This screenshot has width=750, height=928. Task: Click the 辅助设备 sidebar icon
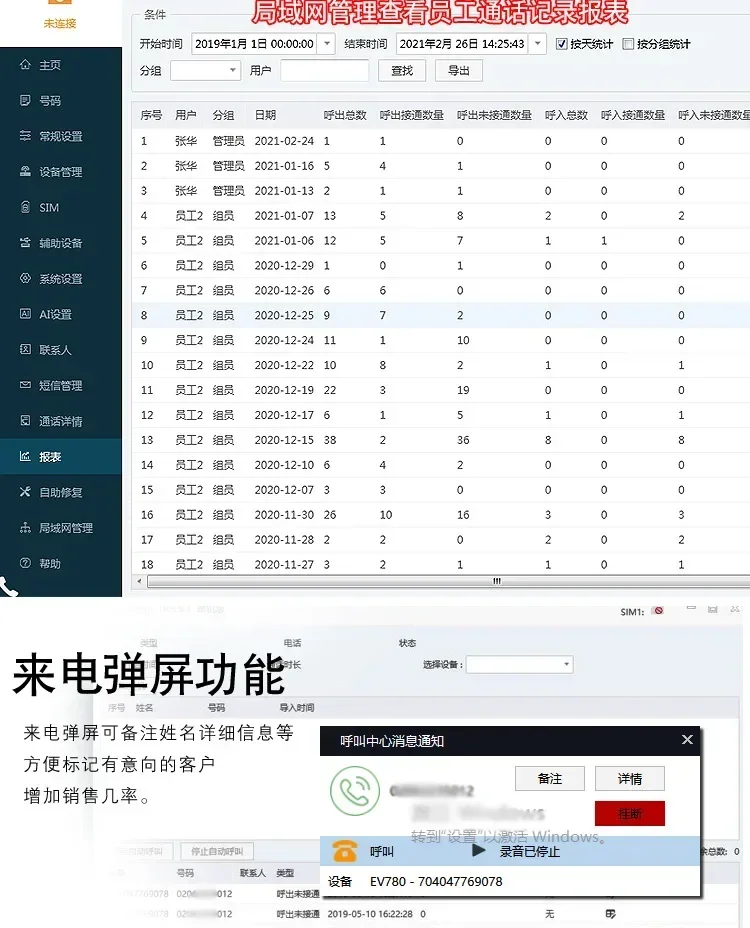coord(25,243)
